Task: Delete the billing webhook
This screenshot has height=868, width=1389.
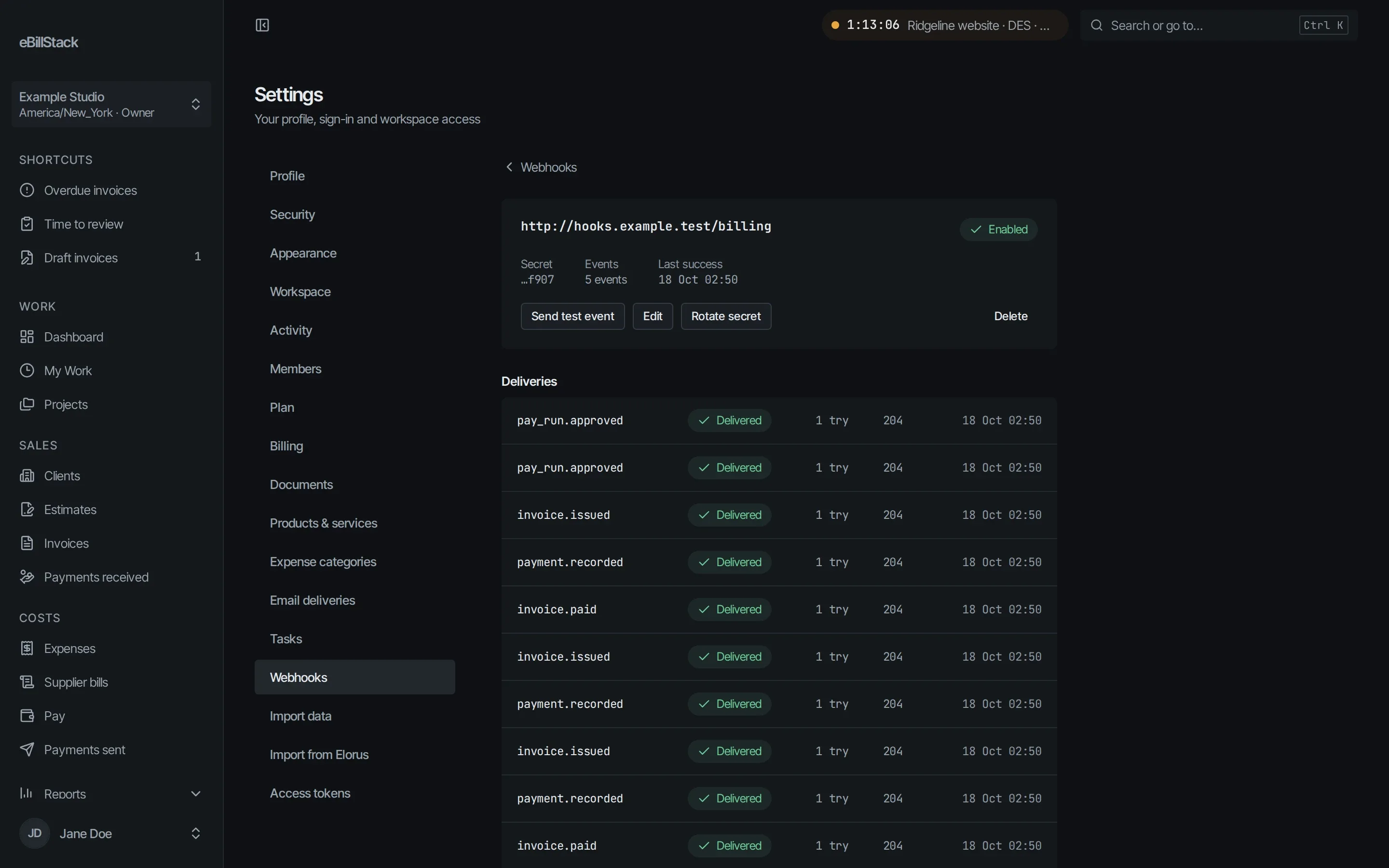Action: [1010, 316]
